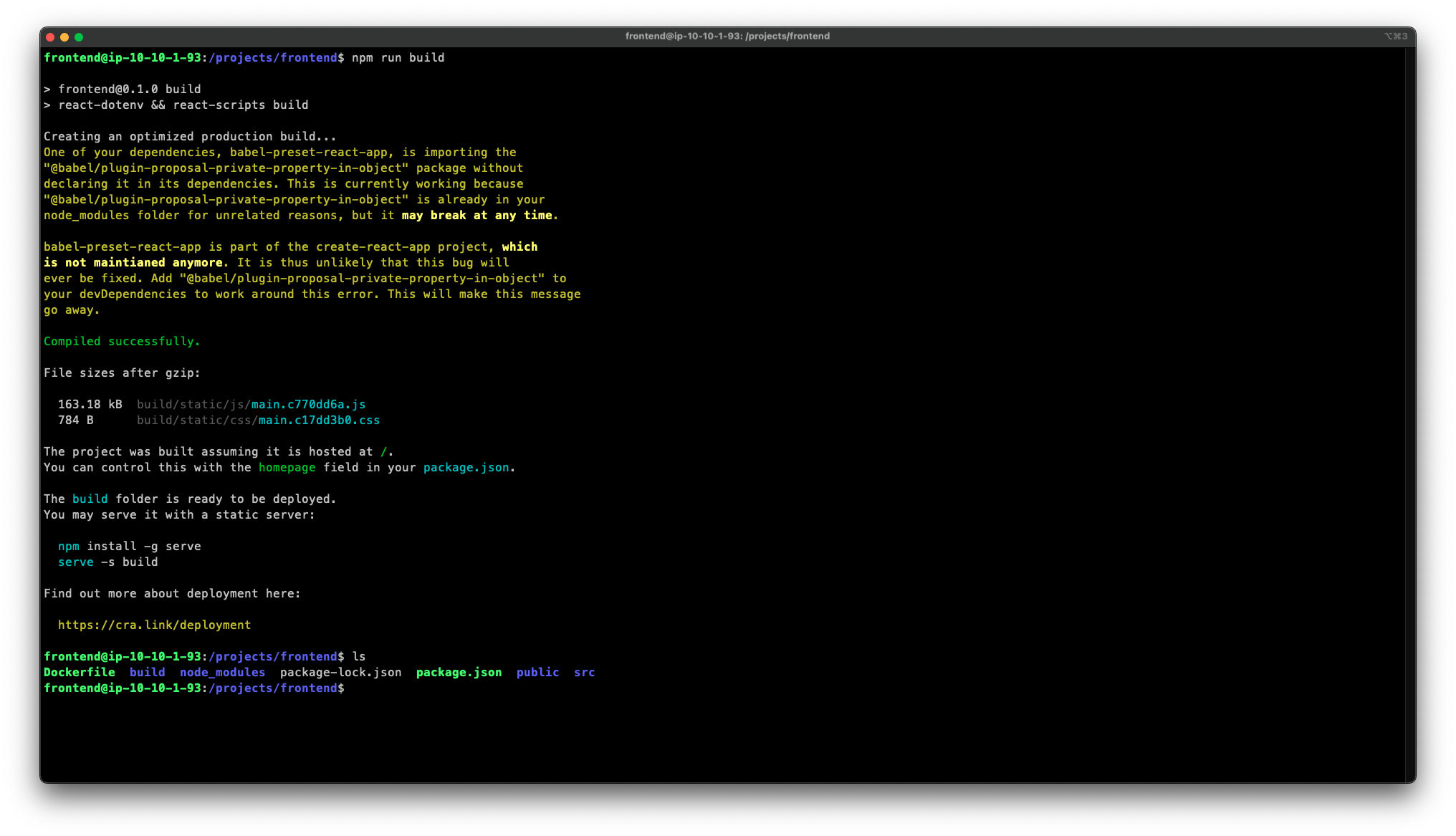Click the main.c17dd3b0.css file name
Screen dimensions: 1456x836
[319, 421]
